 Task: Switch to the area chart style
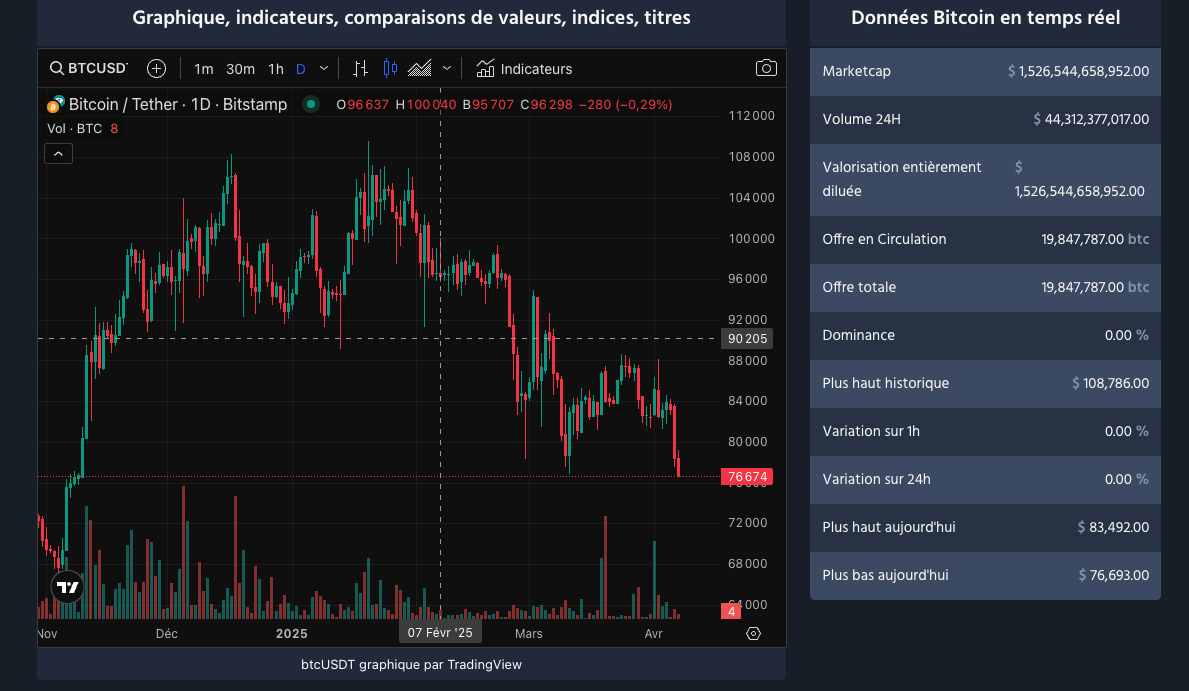(x=419, y=68)
